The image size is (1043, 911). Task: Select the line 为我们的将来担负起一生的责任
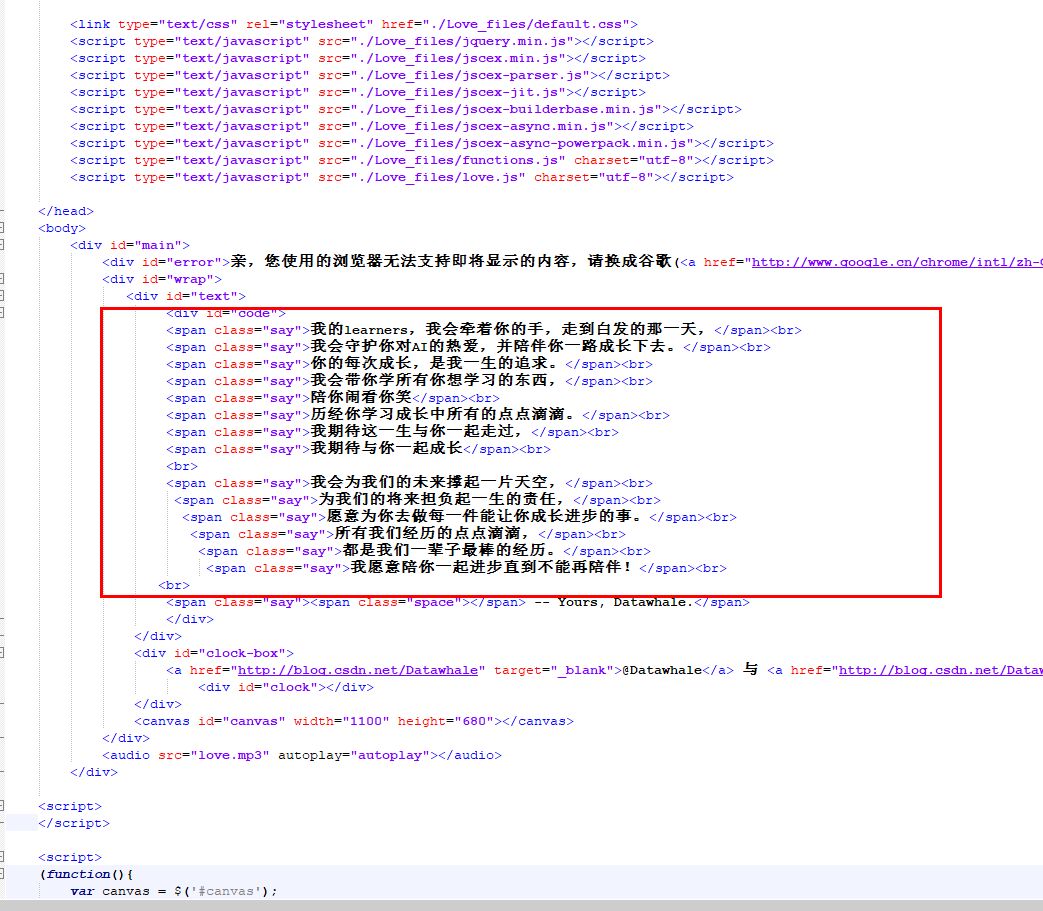point(417,500)
